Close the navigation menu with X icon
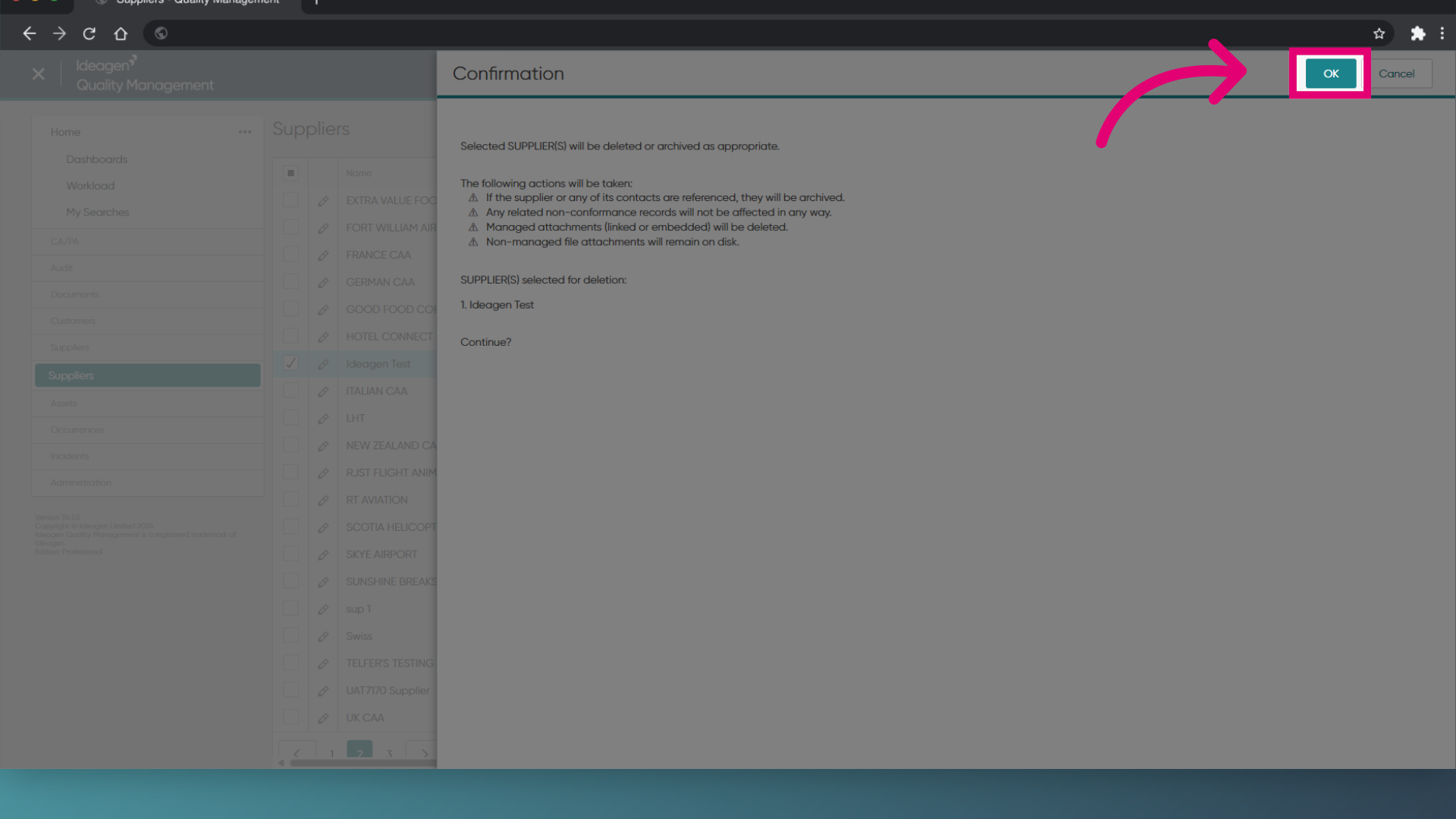This screenshot has width=1456, height=819. tap(38, 74)
